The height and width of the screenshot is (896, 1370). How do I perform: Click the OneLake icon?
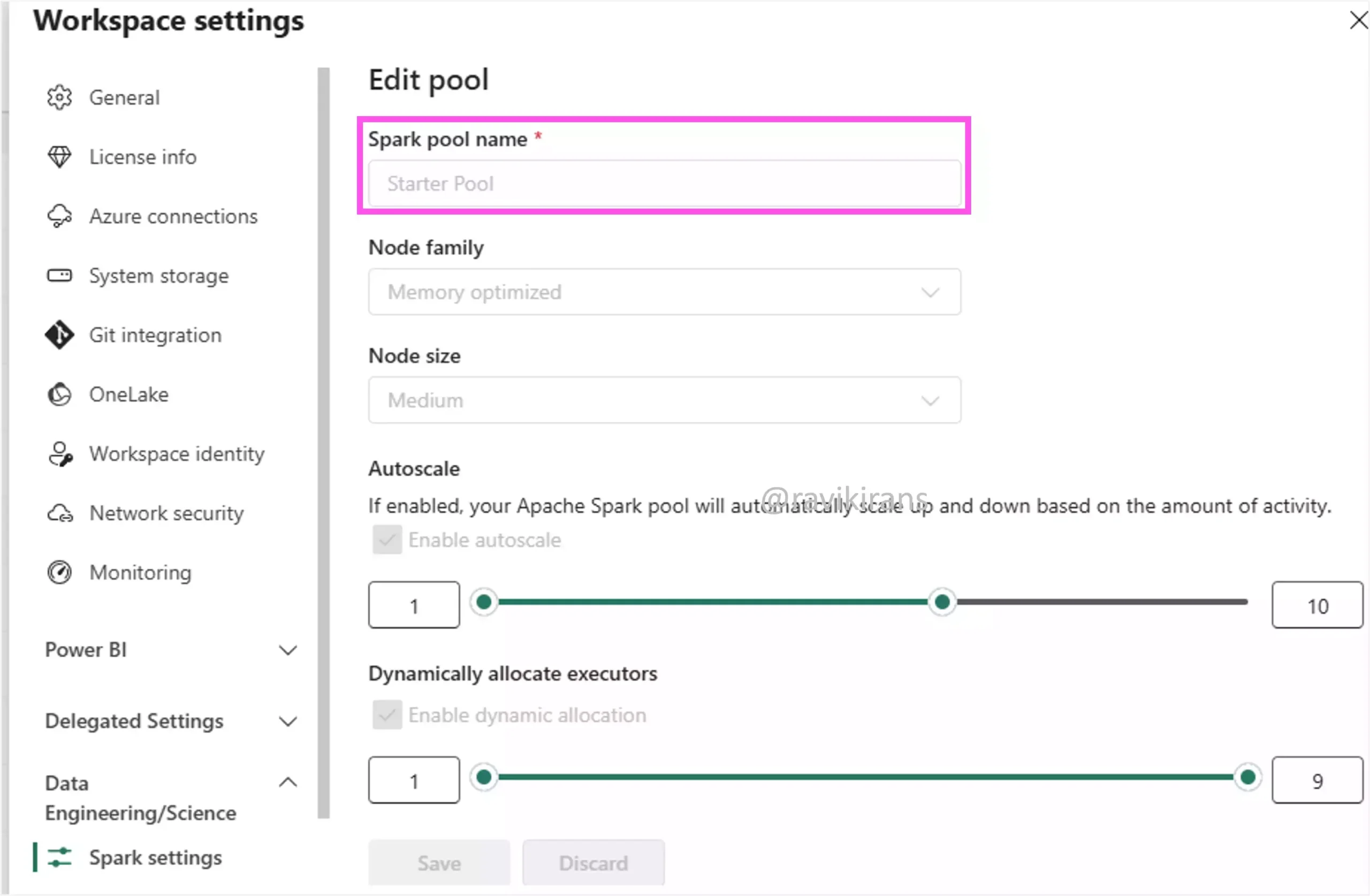point(59,394)
